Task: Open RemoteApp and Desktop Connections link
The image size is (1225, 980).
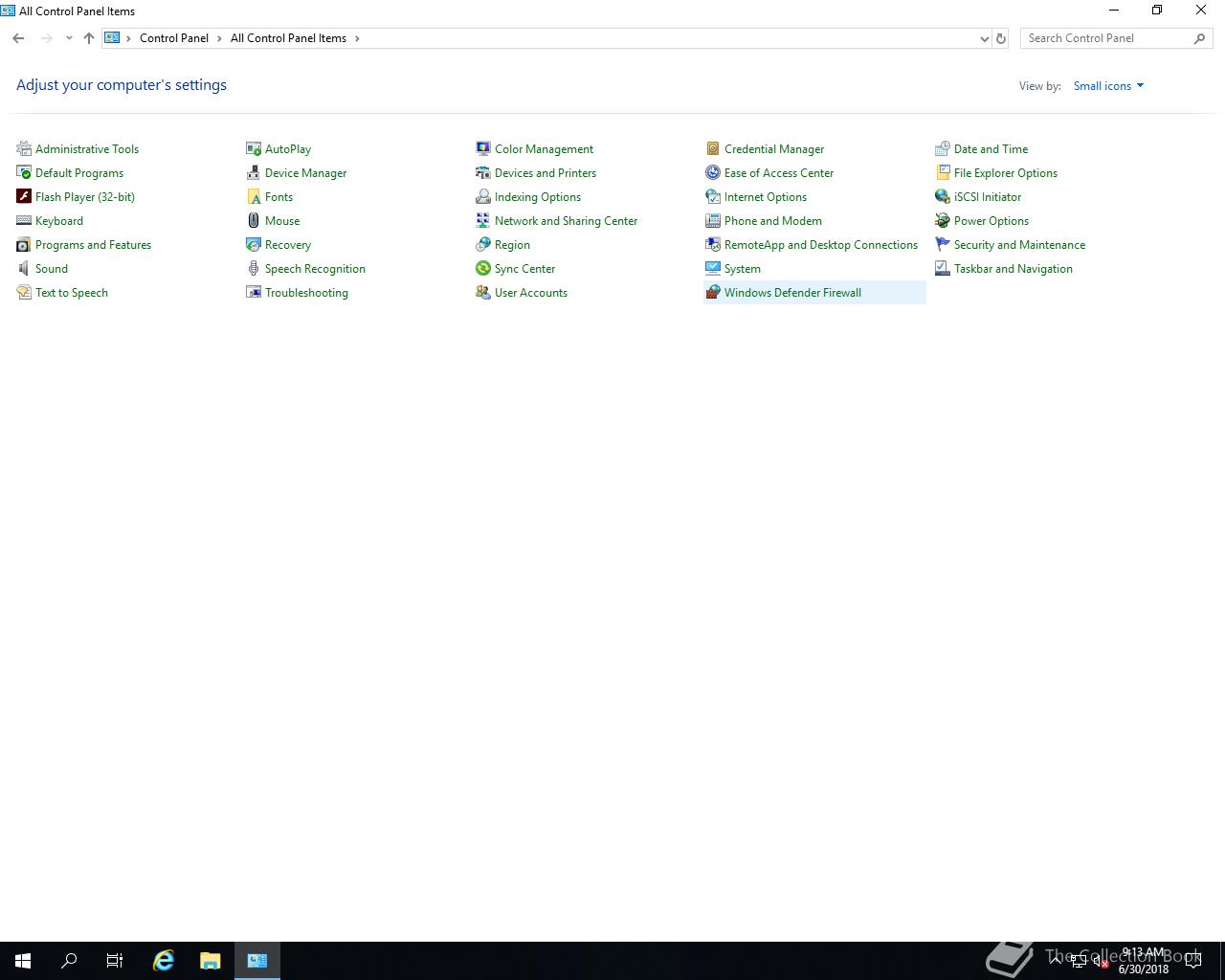Action: [820, 244]
